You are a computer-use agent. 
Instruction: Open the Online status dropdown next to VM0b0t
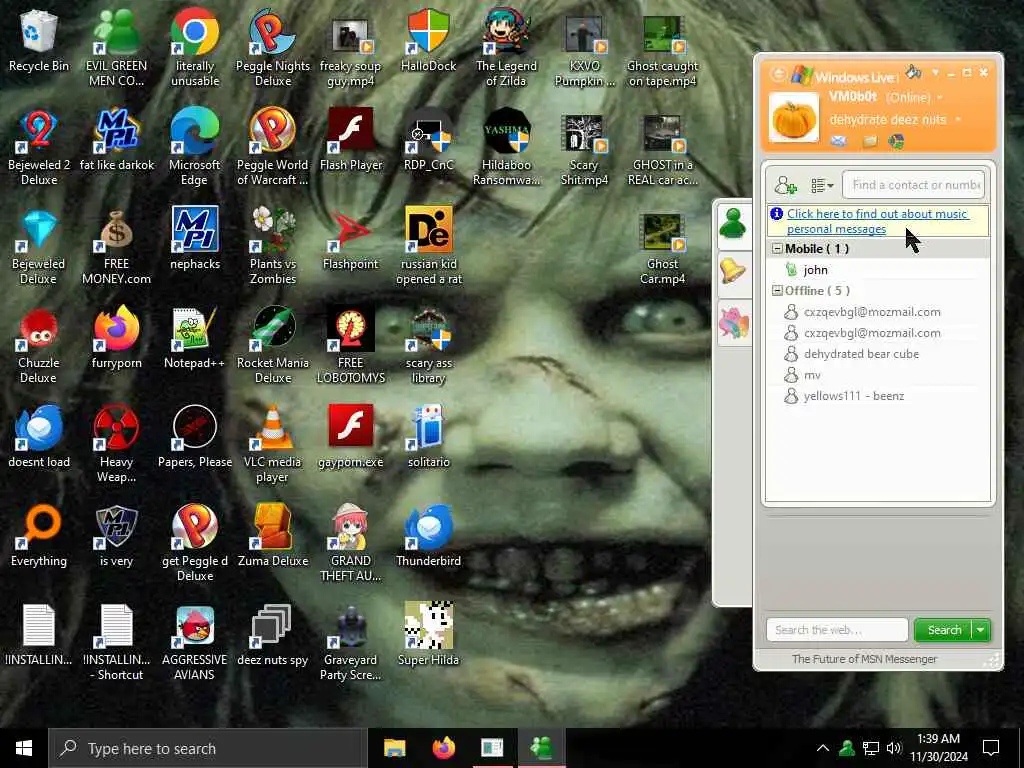click(940, 98)
